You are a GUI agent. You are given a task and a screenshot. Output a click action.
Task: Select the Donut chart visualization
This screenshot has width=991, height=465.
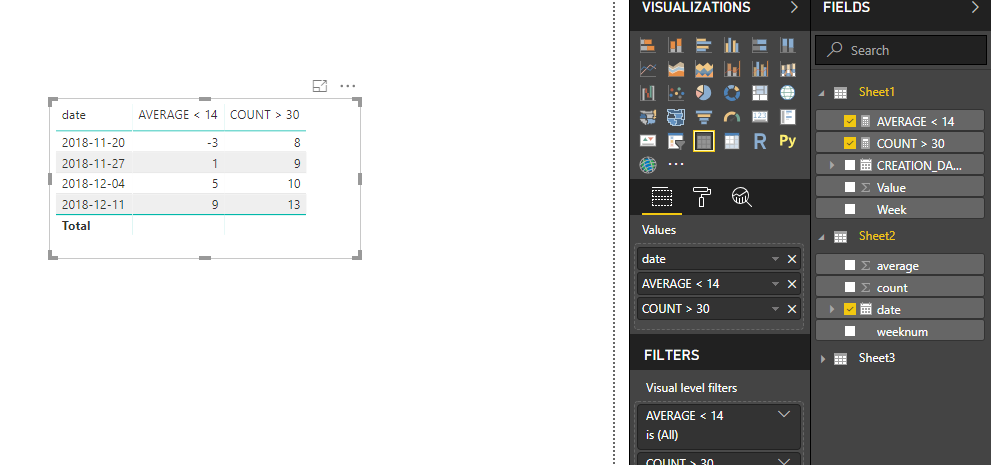coord(731,93)
